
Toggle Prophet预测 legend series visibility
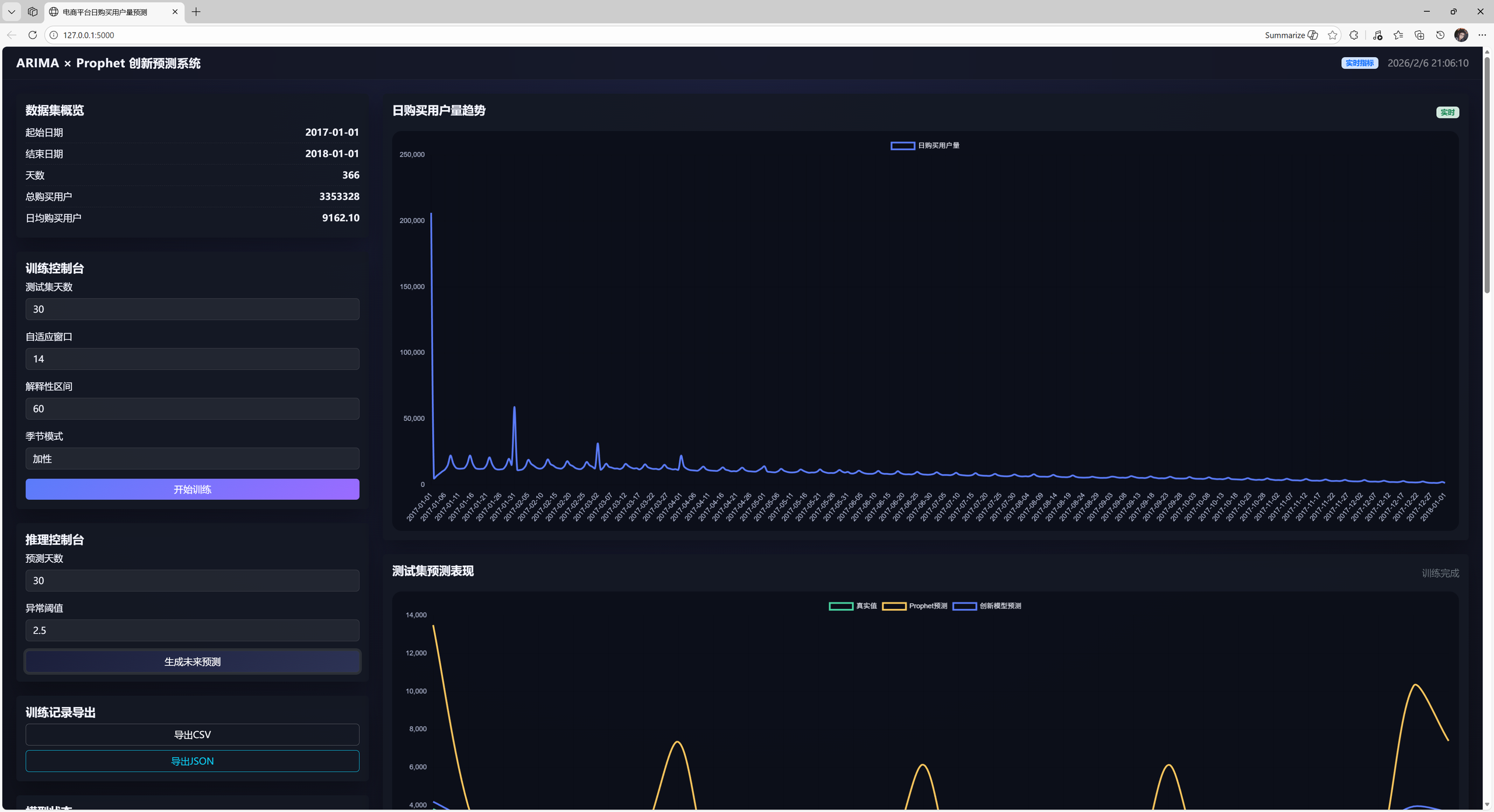click(914, 606)
